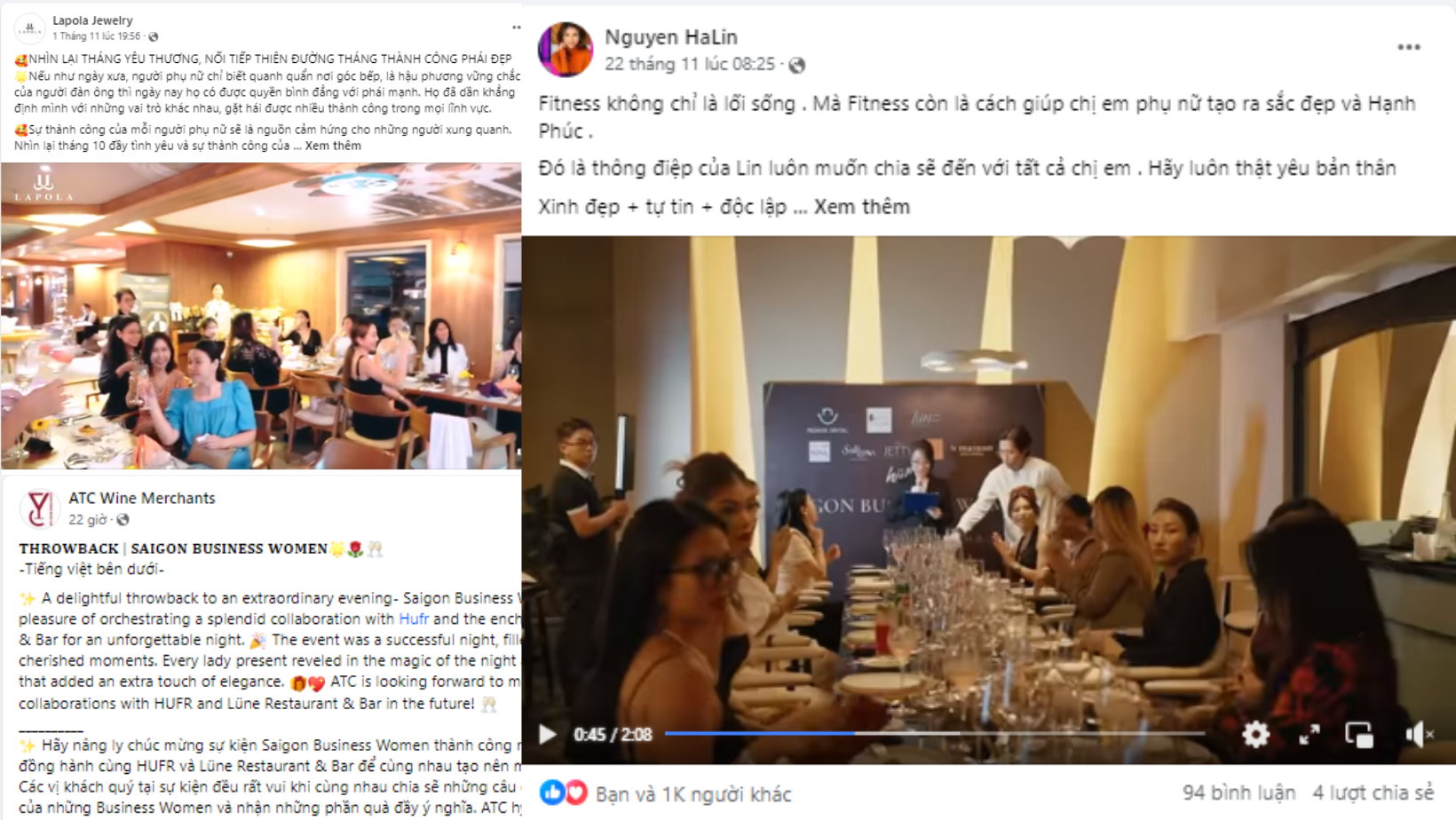Screen dimensions: 1456x820
Task: View the 4 lượt chia sẻ shares
Action: point(1373,793)
